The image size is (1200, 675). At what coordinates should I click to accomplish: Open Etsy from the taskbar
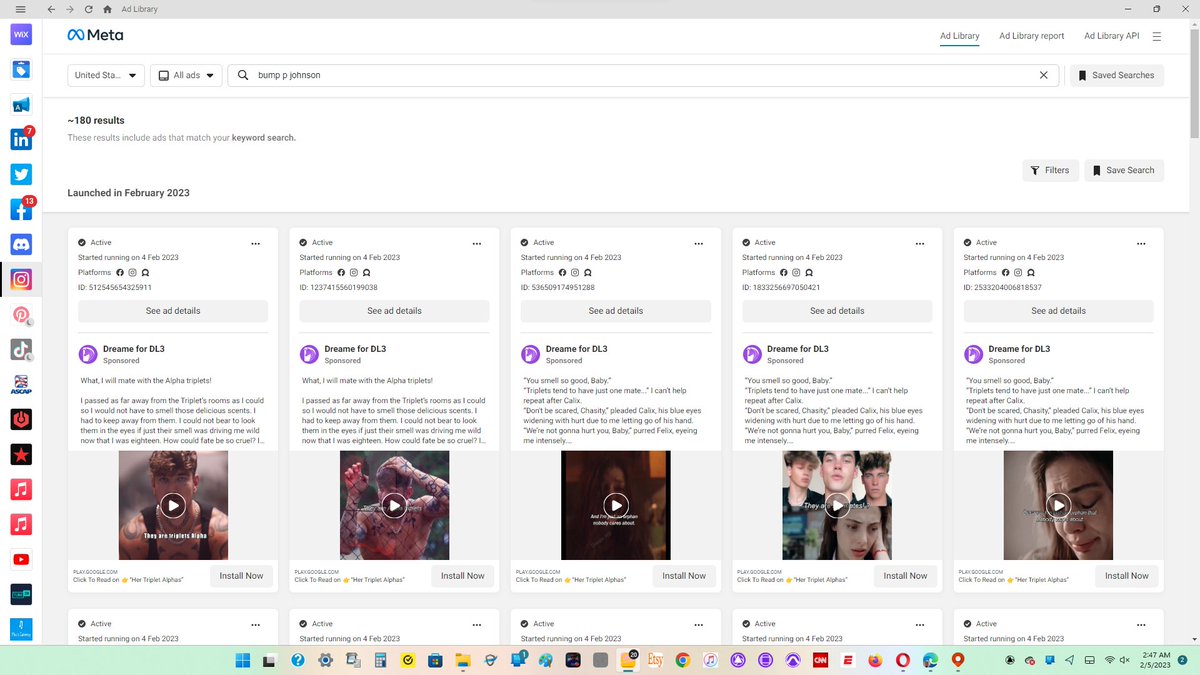point(655,660)
